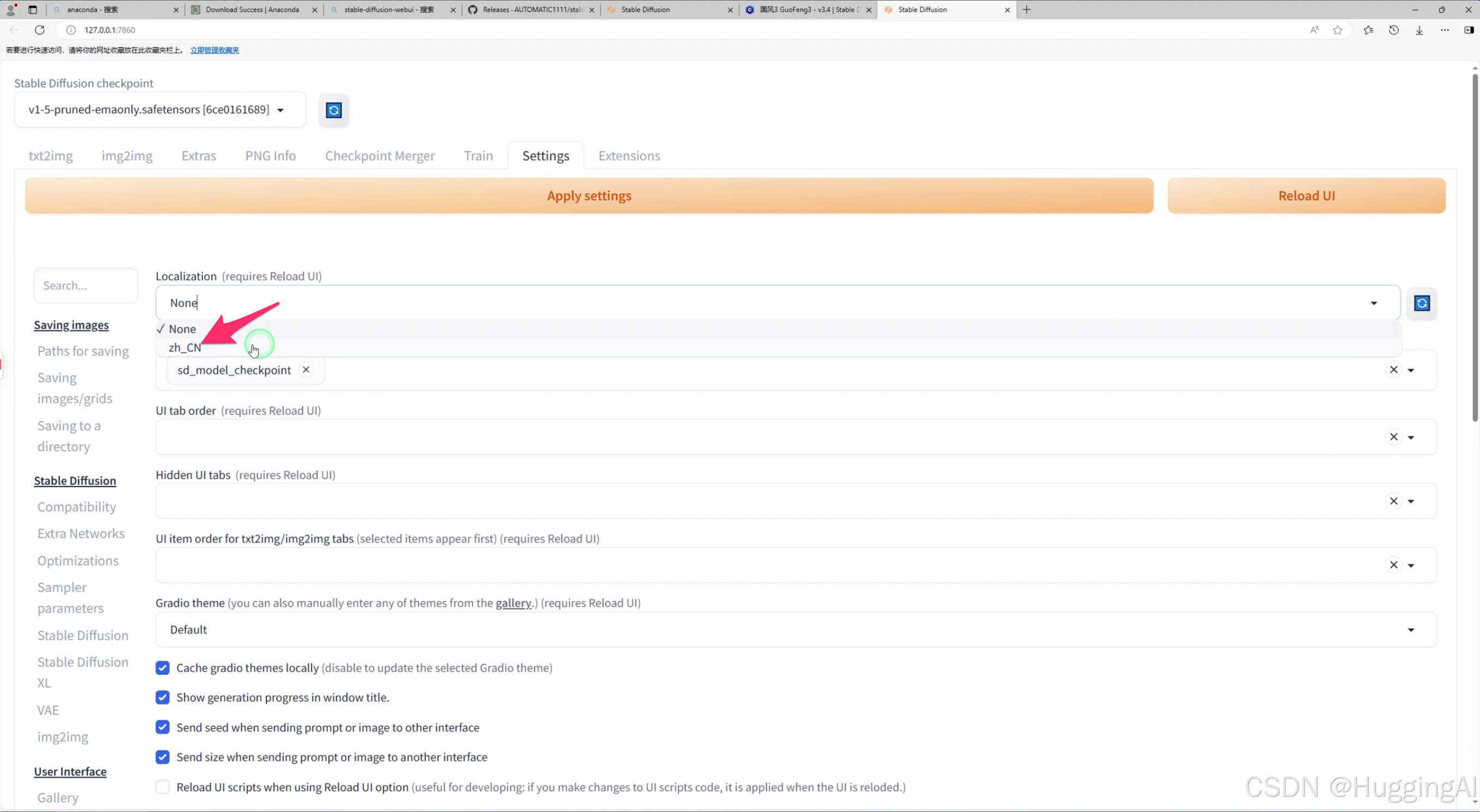Click the Reload UI button

1306,195
